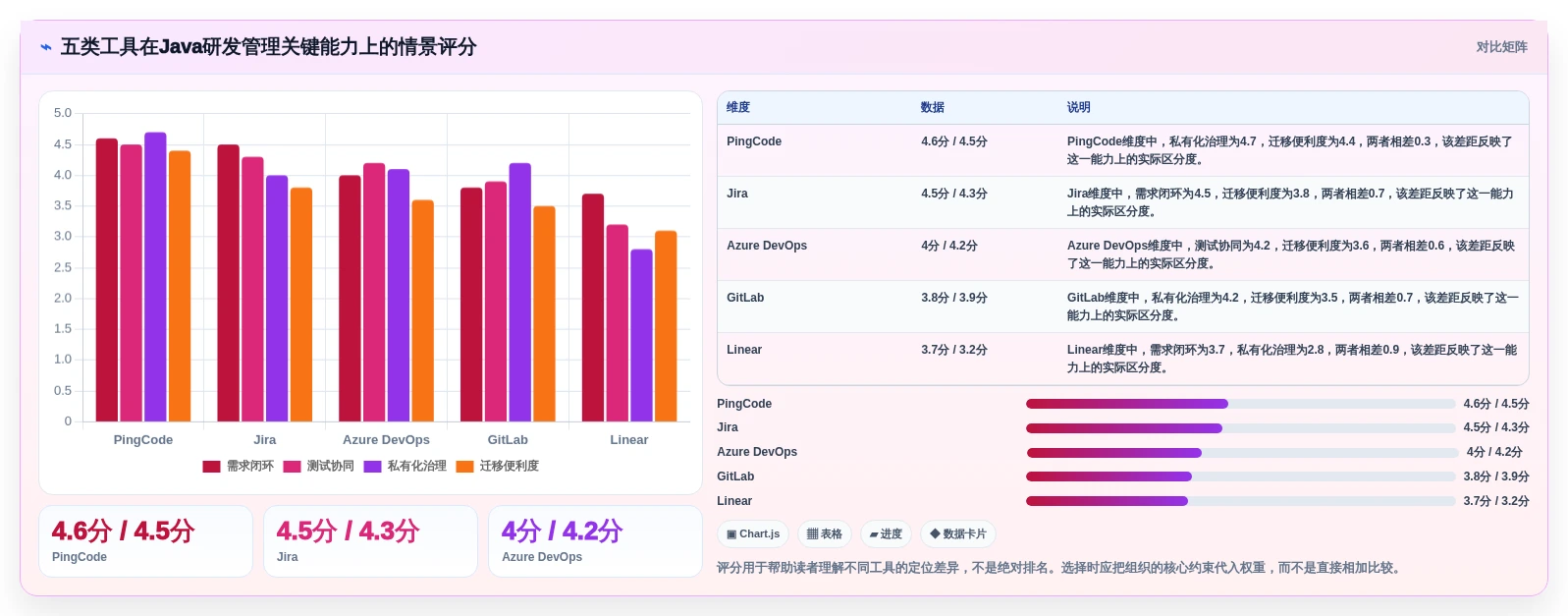Select the Chart.js chip

pyautogui.click(x=753, y=534)
